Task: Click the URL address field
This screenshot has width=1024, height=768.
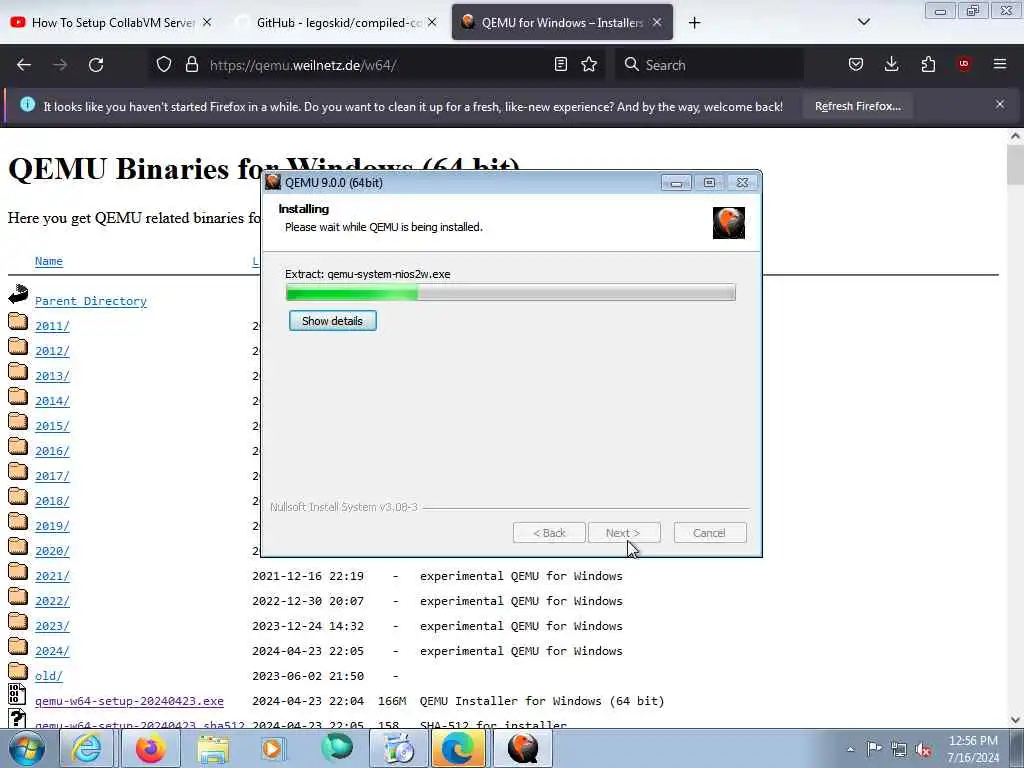Action: tap(376, 65)
